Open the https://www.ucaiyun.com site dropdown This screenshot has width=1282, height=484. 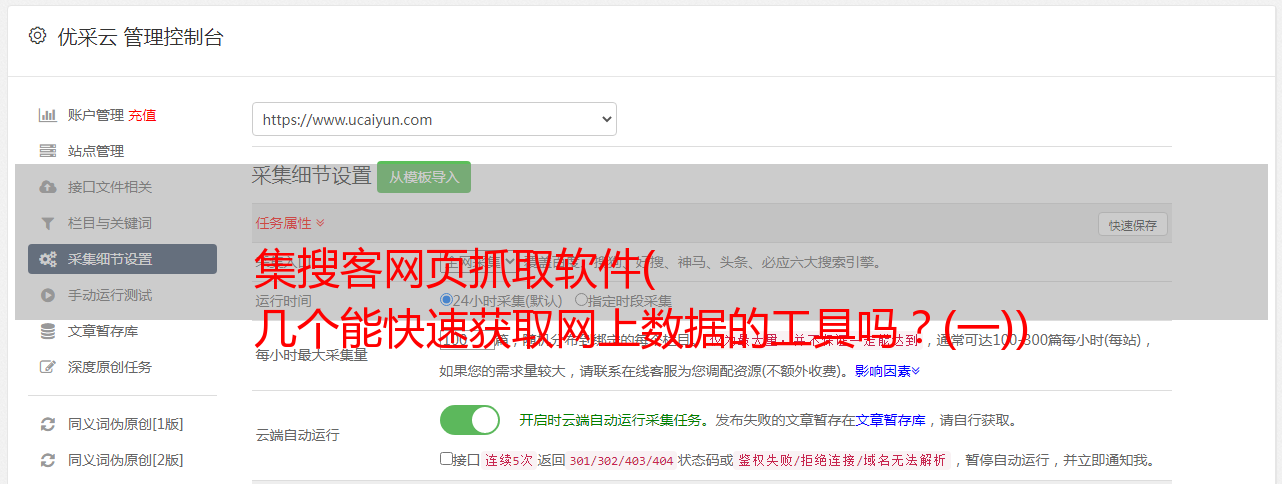[434, 119]
